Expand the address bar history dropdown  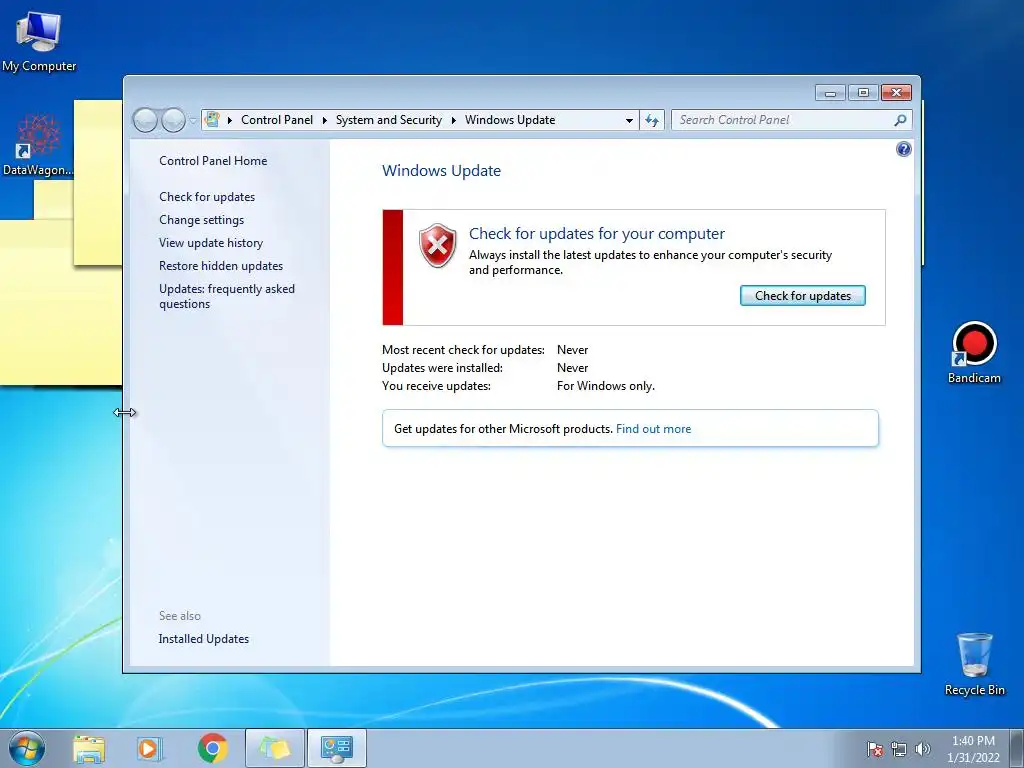(x=629, y=120)
